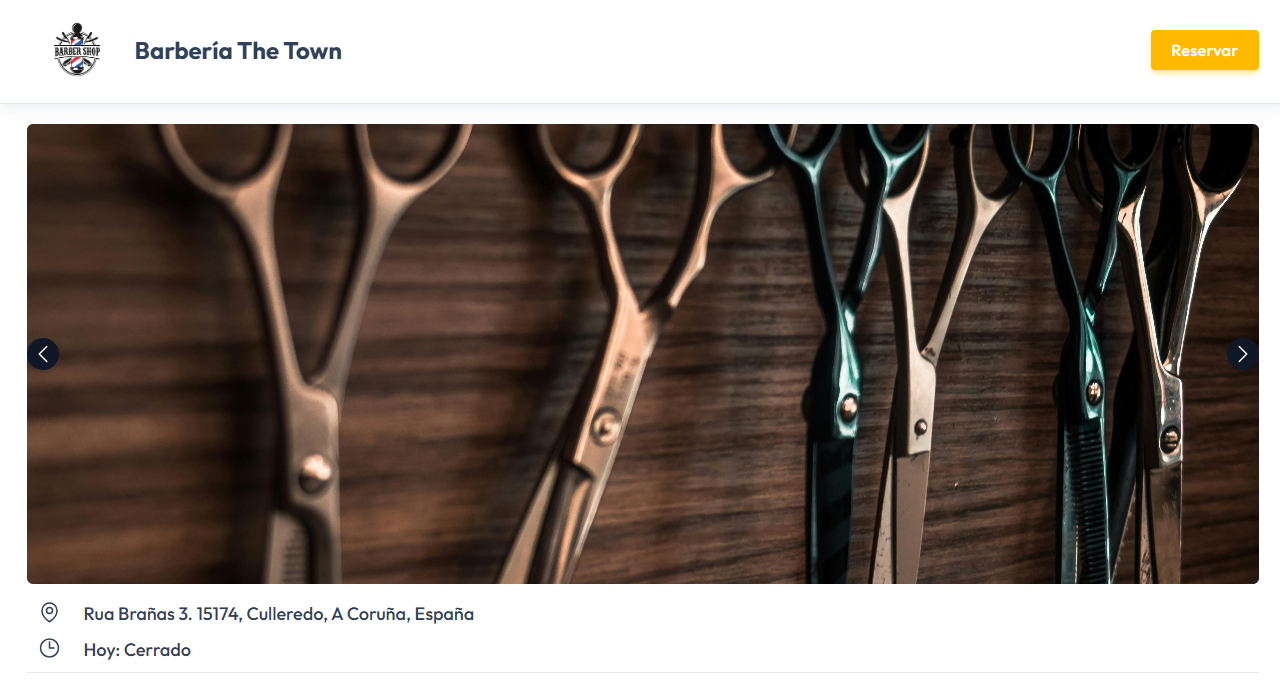Viewport: 1280px width, 700px height.
Task: Open the Rua Brañas 3 address
Action: coord(279,614)
